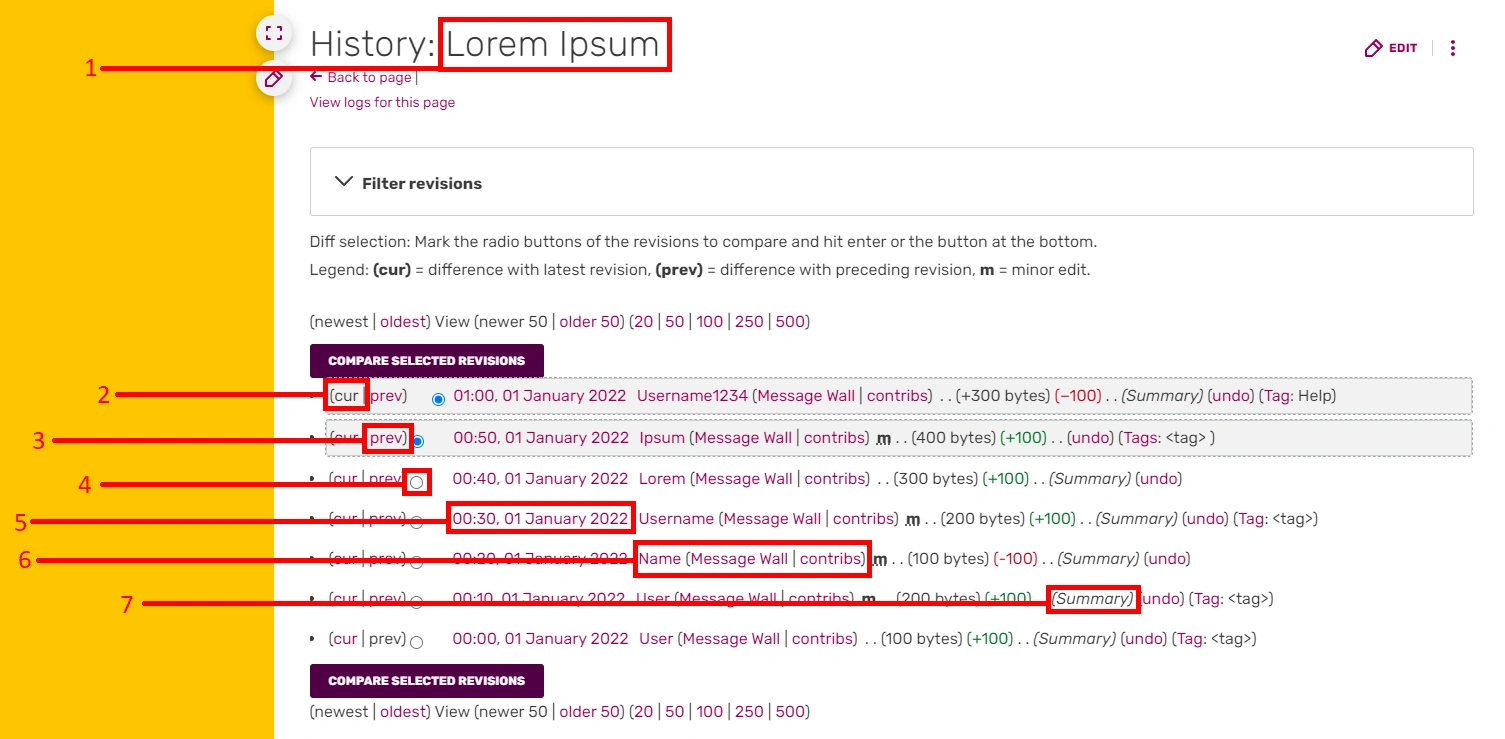
Task: Open Message Wall for user Name
Action: 739,559
